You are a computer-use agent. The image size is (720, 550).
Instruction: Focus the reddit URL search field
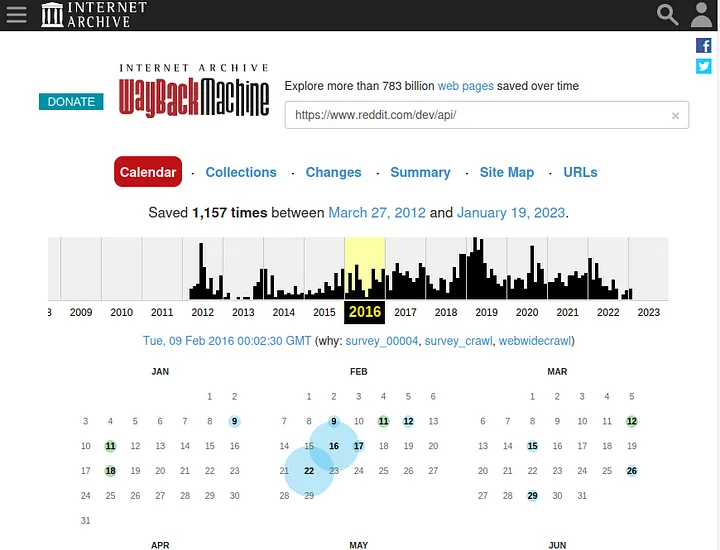(487, 115)
